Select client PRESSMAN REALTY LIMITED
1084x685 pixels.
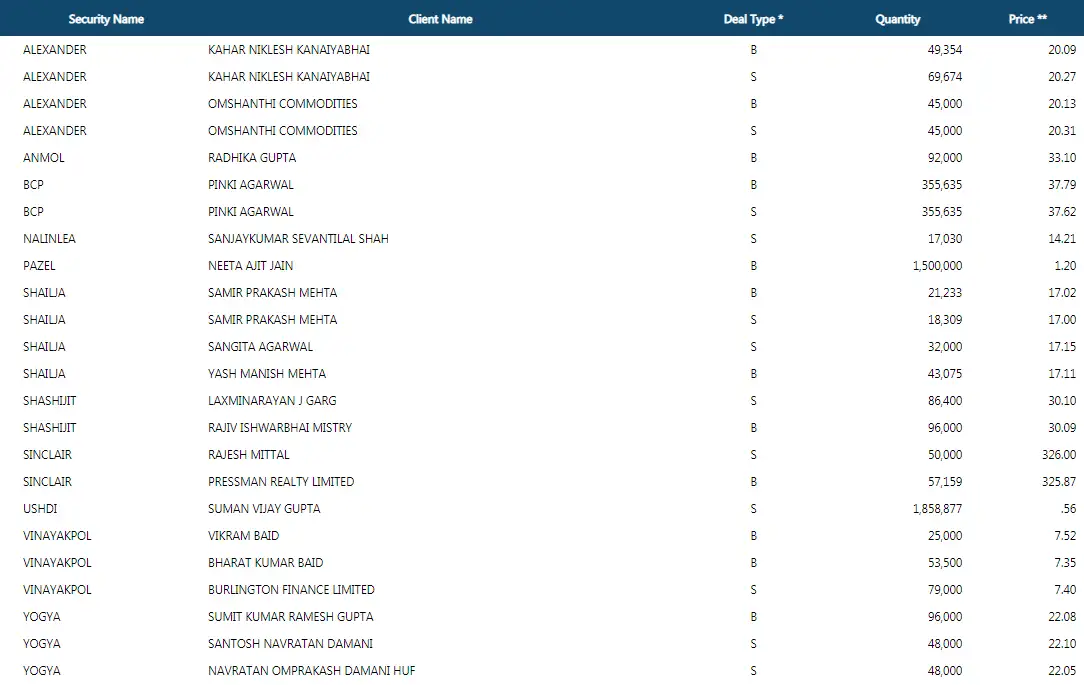pyautogui.click(x=280, y=481)
